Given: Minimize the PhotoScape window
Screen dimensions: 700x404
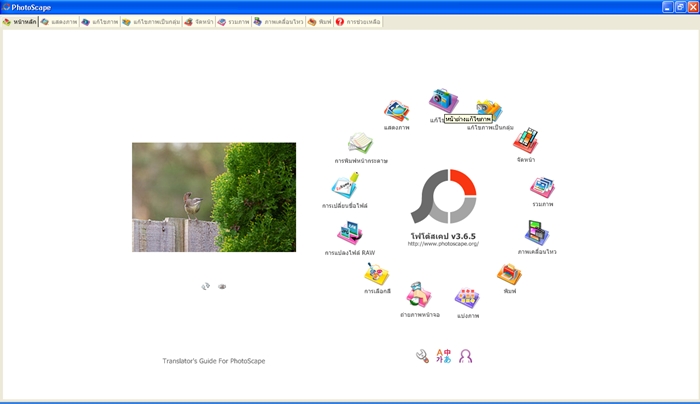Looking at the screenshot, I should coord(667,7).
